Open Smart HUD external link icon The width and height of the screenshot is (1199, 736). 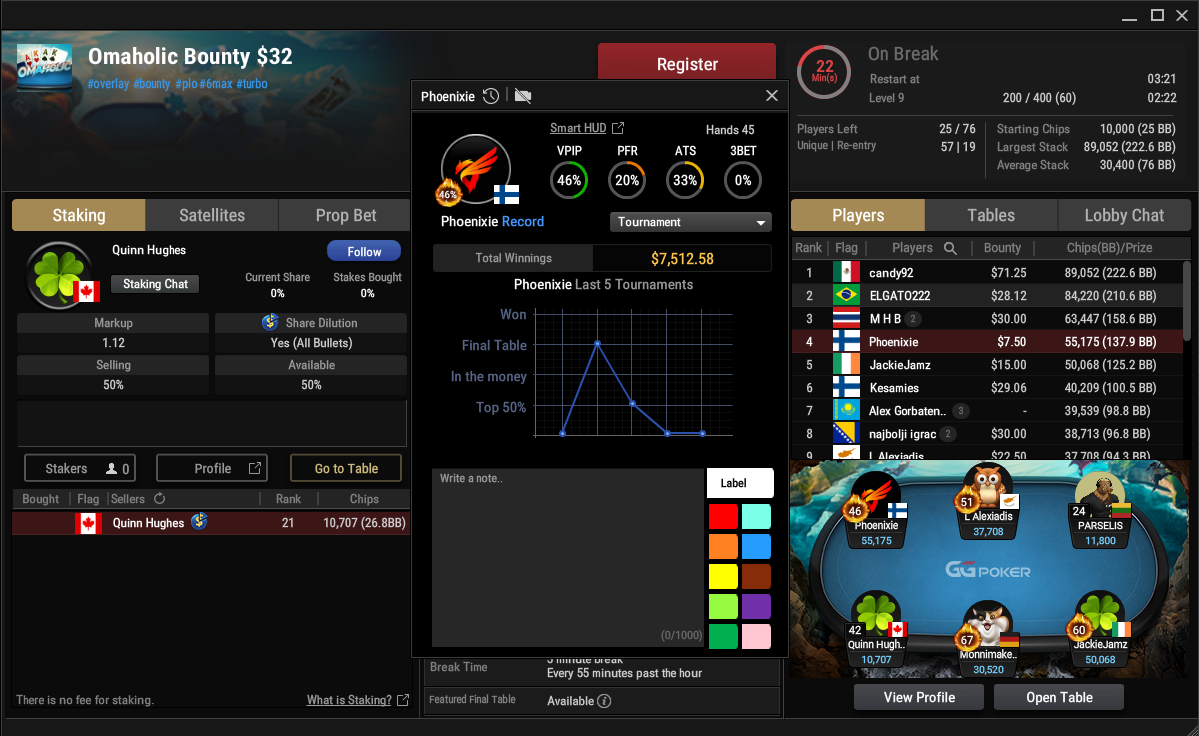coord(618,128)
